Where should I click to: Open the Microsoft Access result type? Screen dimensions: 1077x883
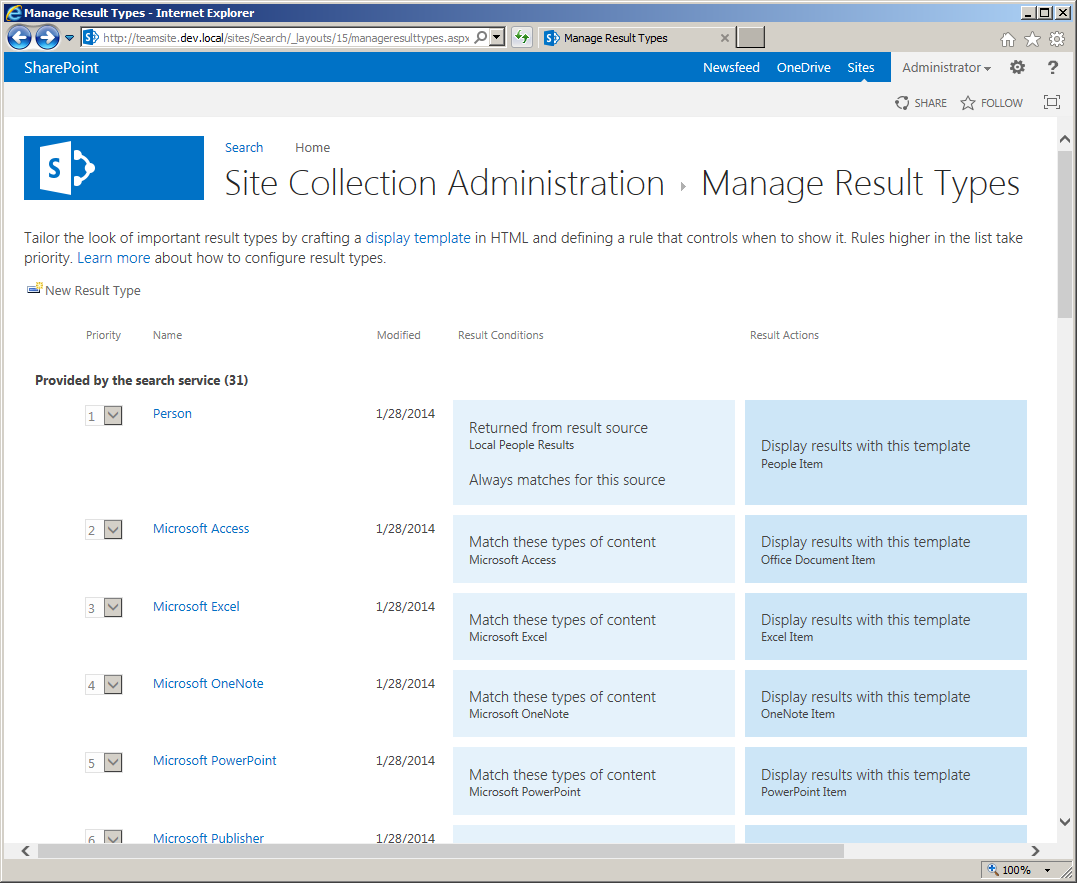[x=201, y=529]
